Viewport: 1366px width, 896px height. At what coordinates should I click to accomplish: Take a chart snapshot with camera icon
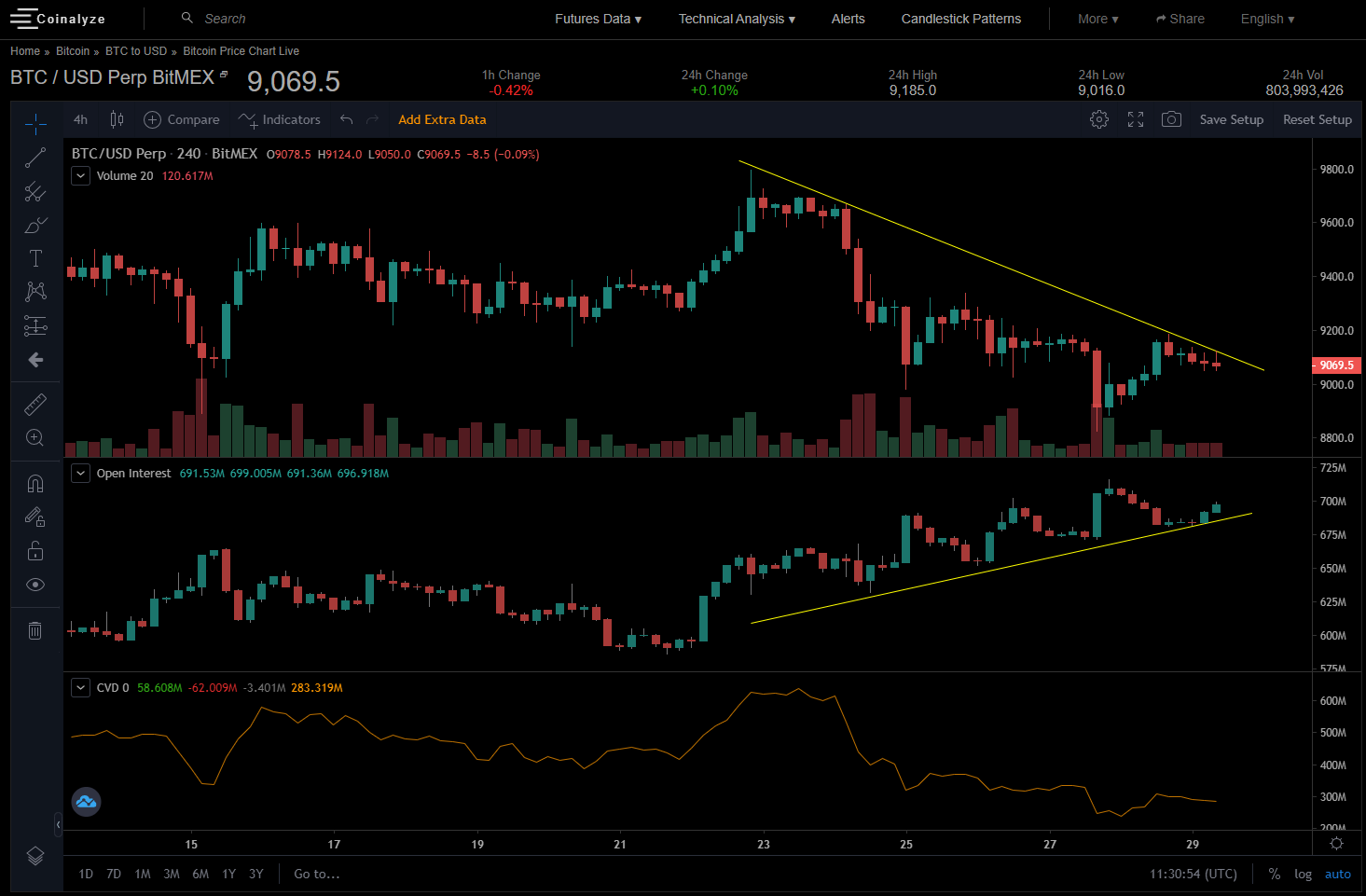tap(1171, 119)
